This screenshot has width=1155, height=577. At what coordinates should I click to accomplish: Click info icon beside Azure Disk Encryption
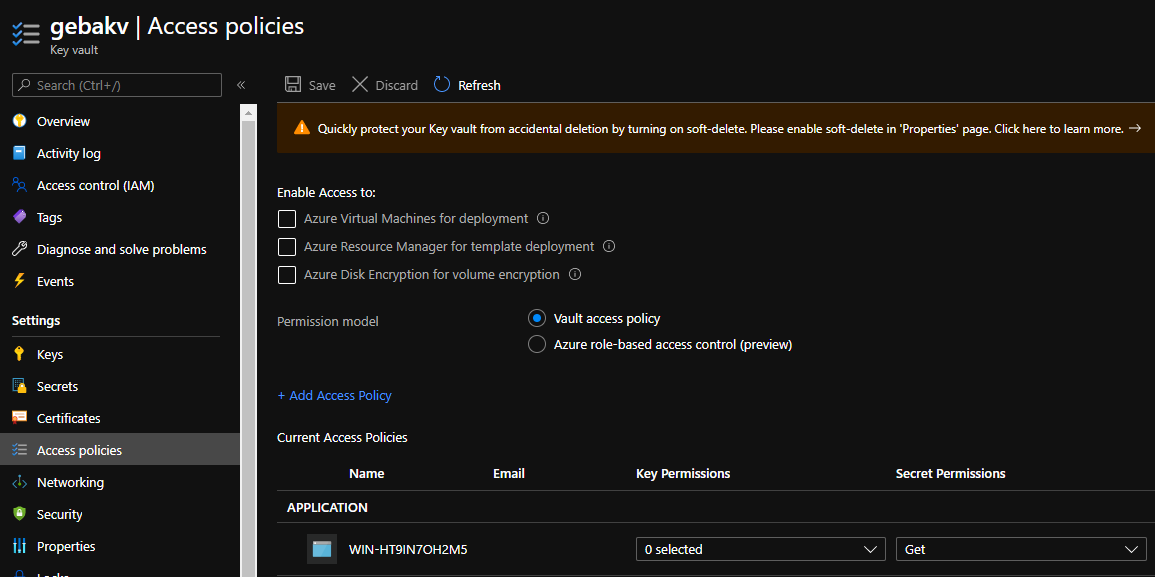575,274
